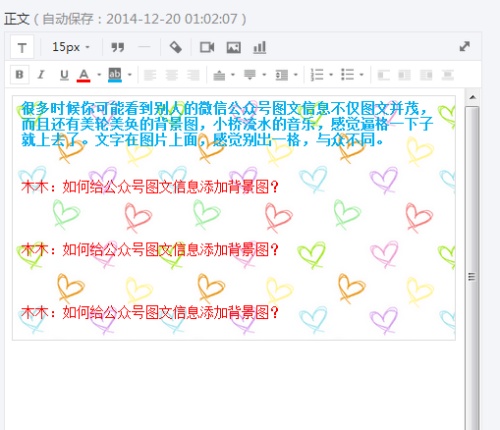Insert a vote with the bar chart icon
The height and width of the screenshot is (430, 500).
[x=260, y=47]
